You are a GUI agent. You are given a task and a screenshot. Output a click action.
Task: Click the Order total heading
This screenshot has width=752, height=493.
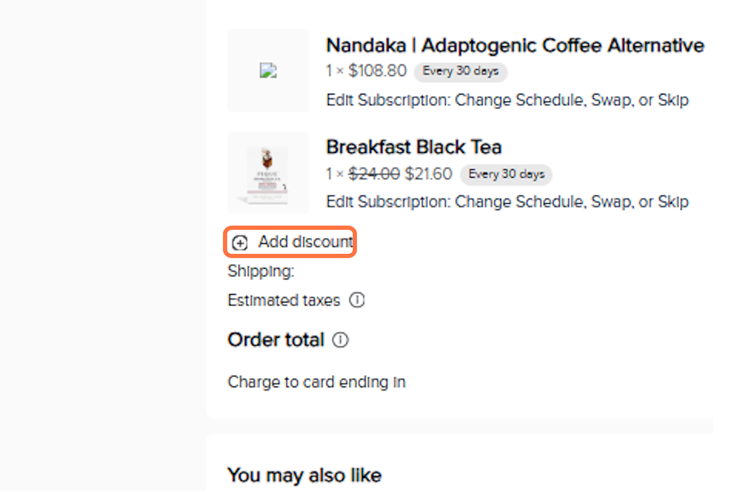276,340
